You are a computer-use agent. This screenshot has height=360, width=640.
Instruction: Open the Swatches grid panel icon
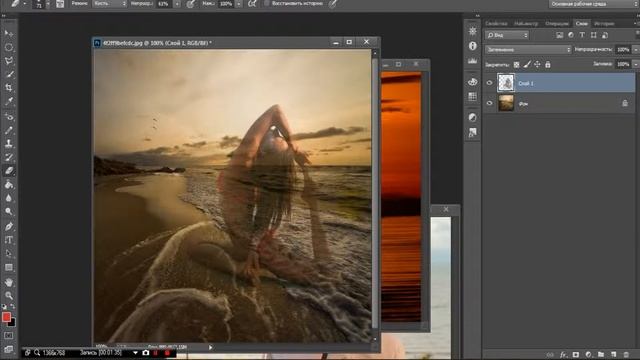tap(473, 96)
